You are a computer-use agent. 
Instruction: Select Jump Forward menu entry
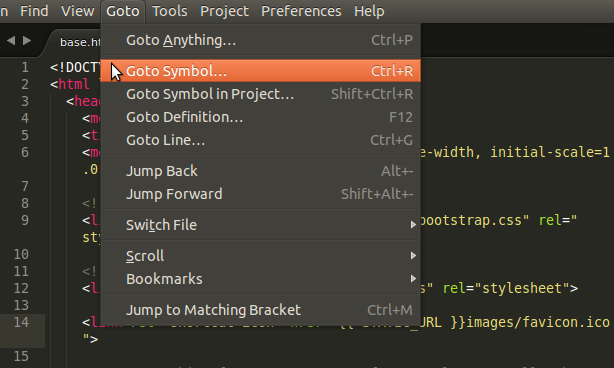tap(261, 194)
